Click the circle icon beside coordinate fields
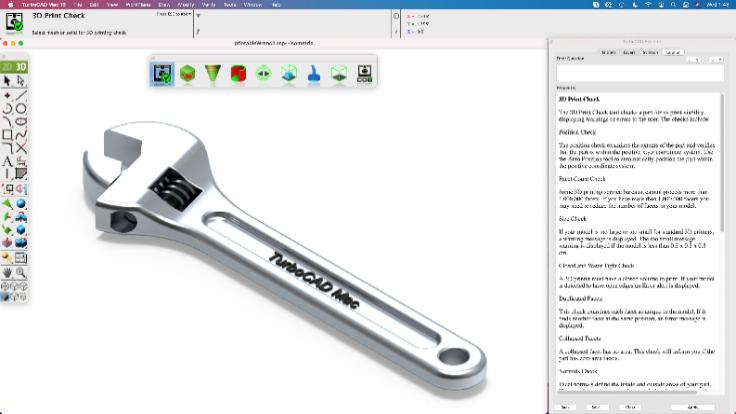This screenshot has width=736, height=414. coord(396,16)
